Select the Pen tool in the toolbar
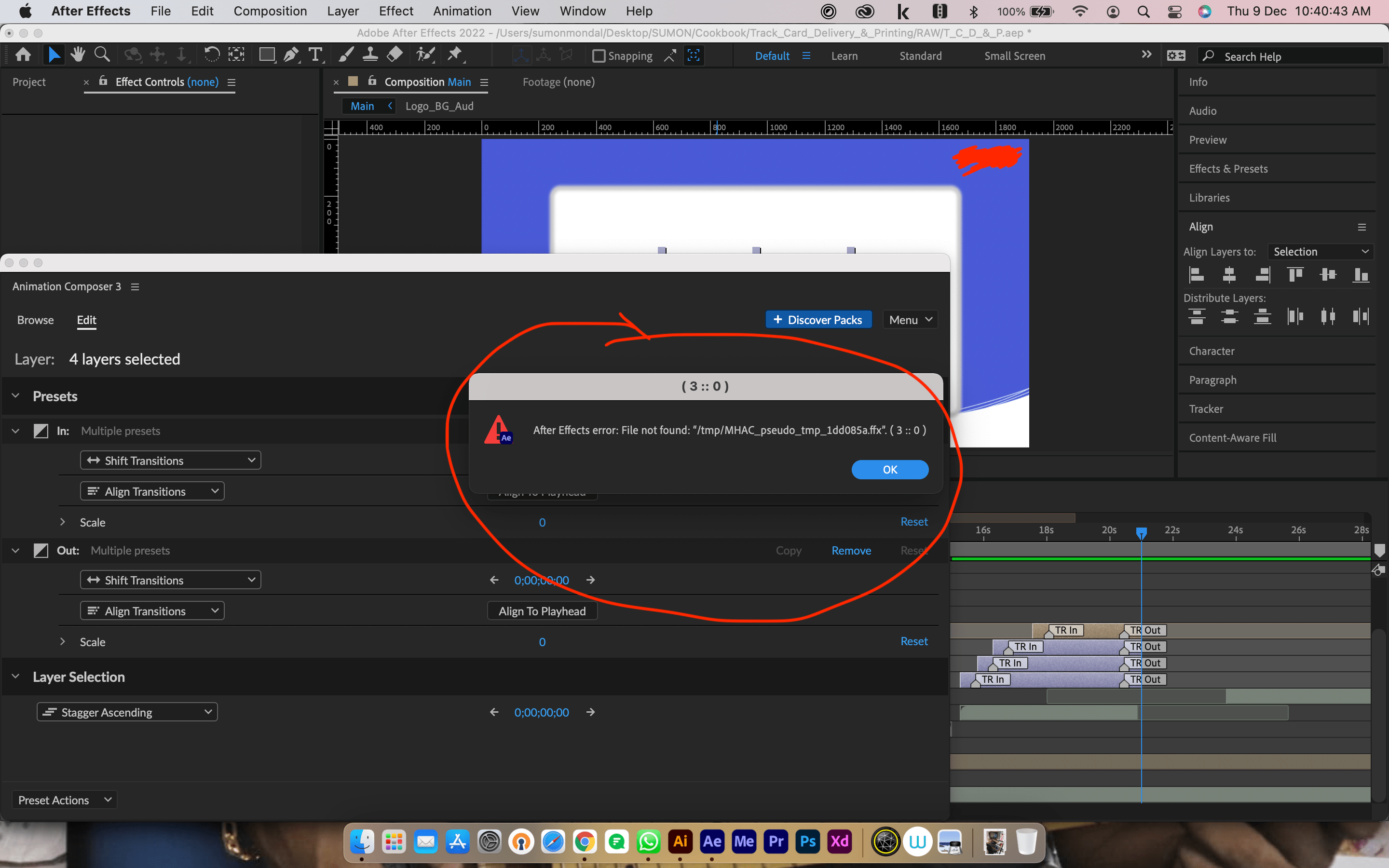 [291, 54]
